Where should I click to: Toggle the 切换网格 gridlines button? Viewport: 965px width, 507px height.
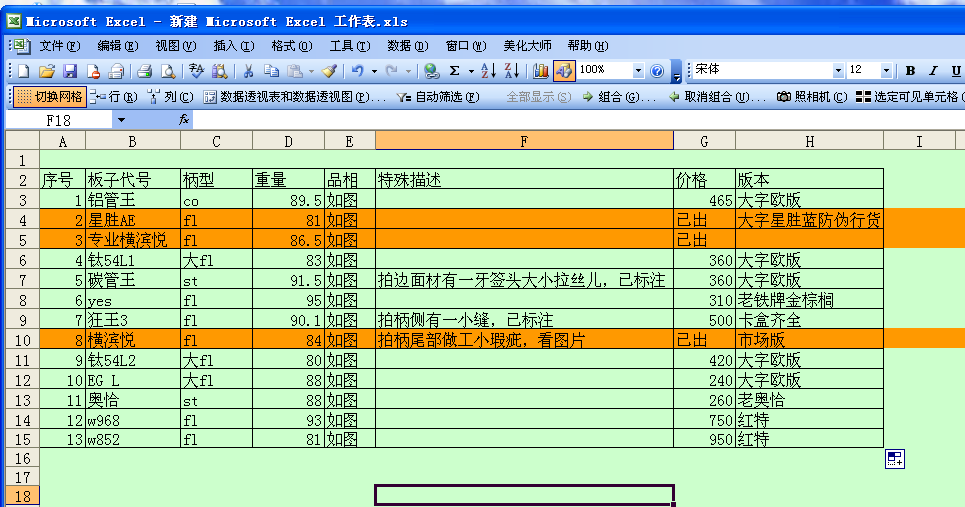tap(49, 97)
